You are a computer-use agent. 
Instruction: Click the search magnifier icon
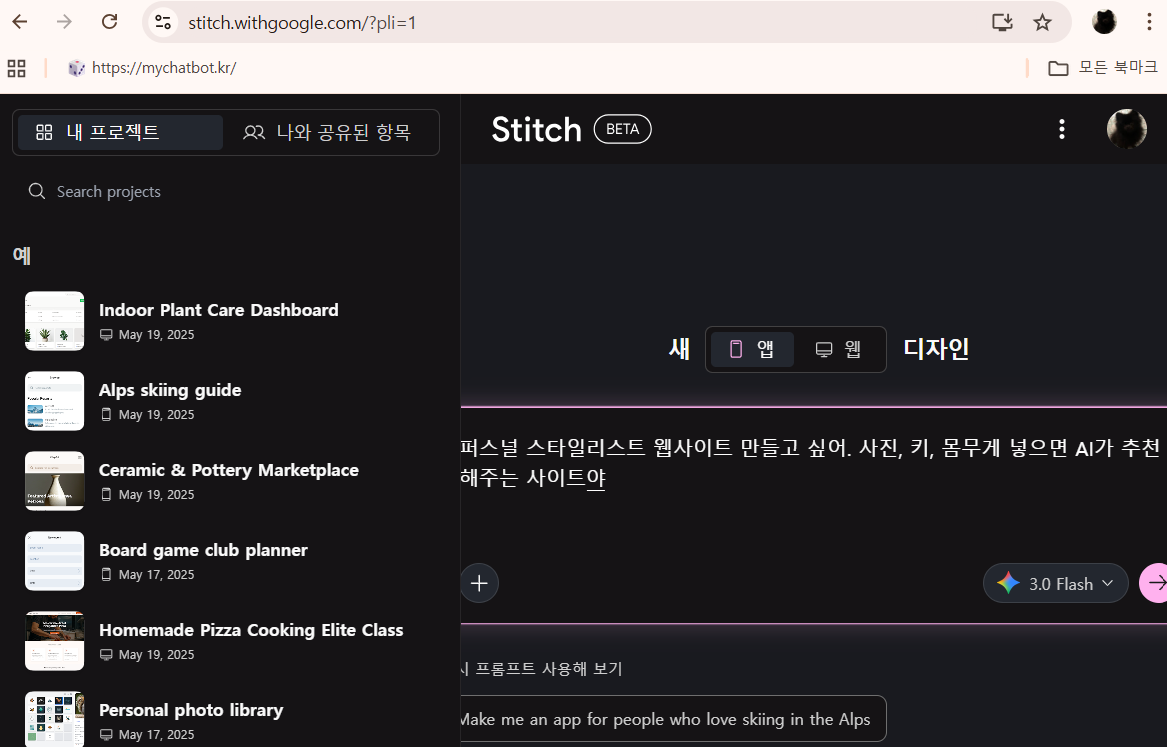coord(36,191)
